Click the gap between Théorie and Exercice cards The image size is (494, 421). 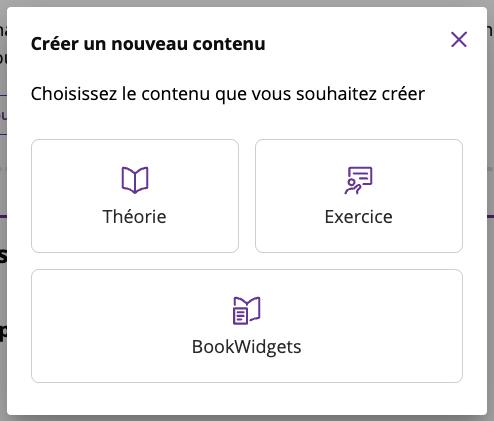(x=247, y=196)
